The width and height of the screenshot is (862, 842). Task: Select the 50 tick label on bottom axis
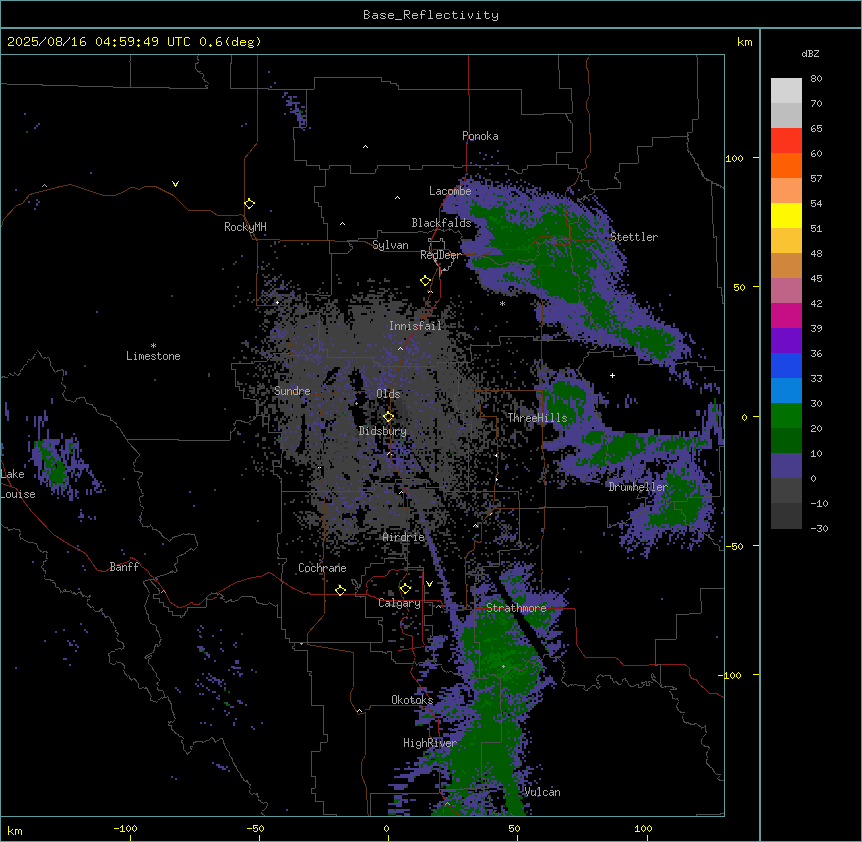point(514,829)
